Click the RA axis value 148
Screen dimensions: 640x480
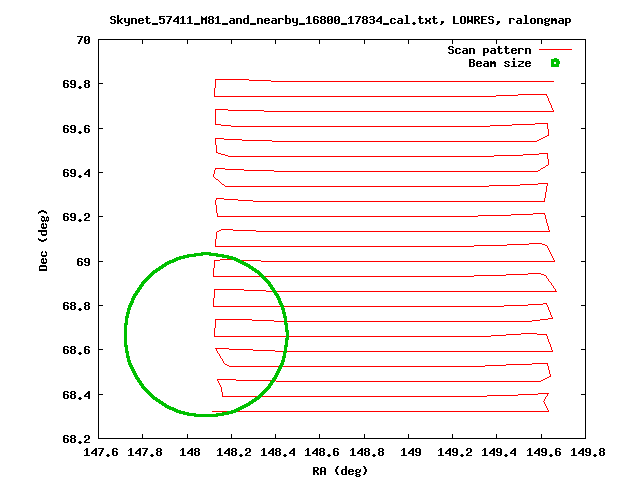click(190, 452)
